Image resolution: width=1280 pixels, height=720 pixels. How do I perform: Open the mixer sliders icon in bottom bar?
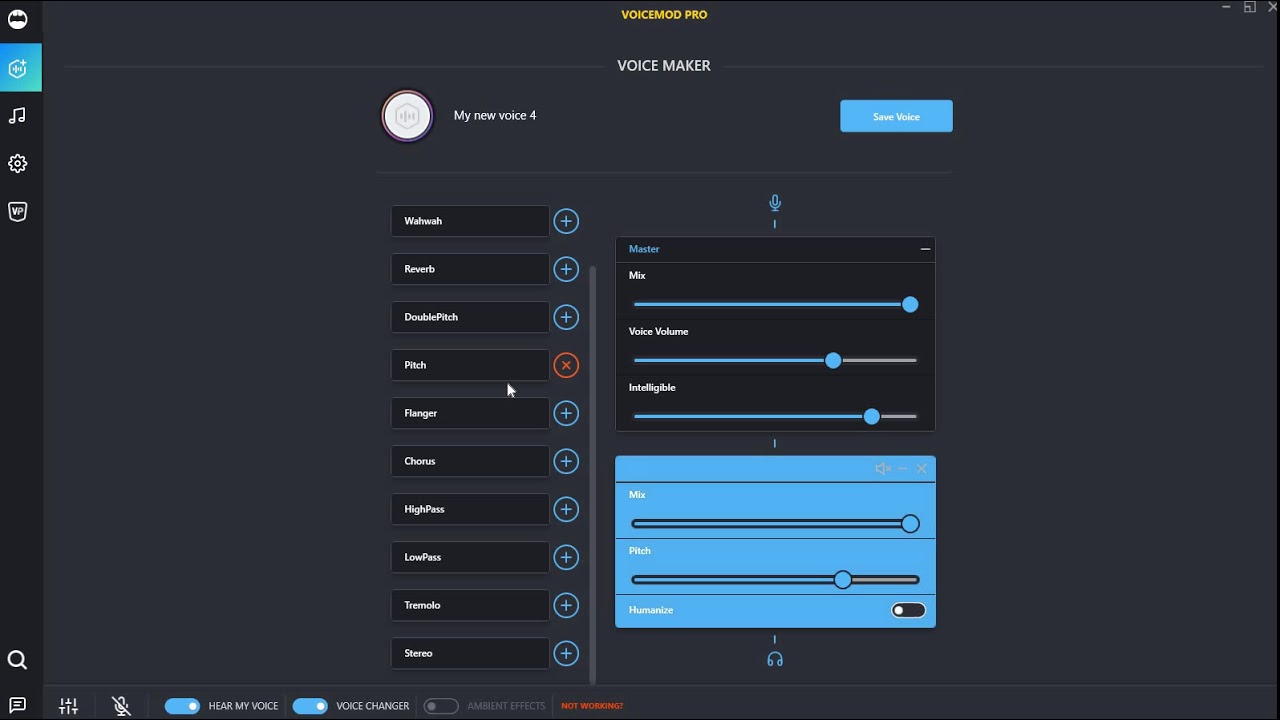point(68,706)
